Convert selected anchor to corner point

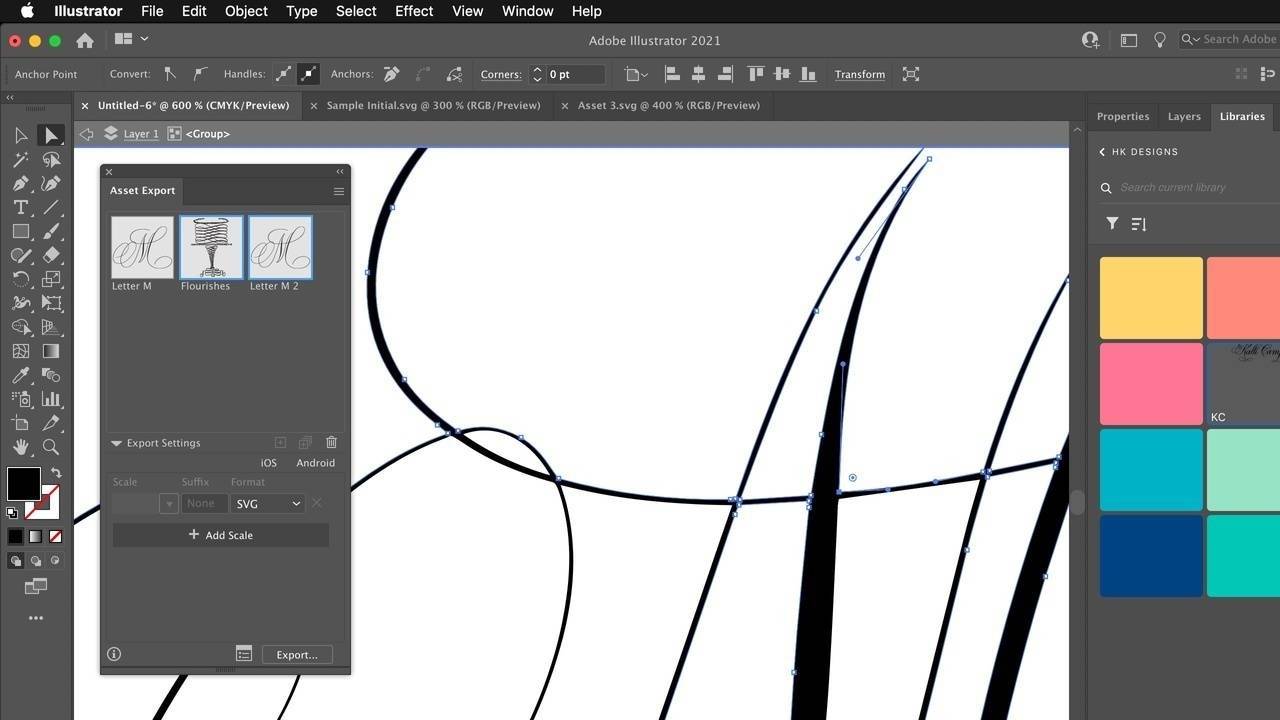pyautogui.click(x=170, y=73)
